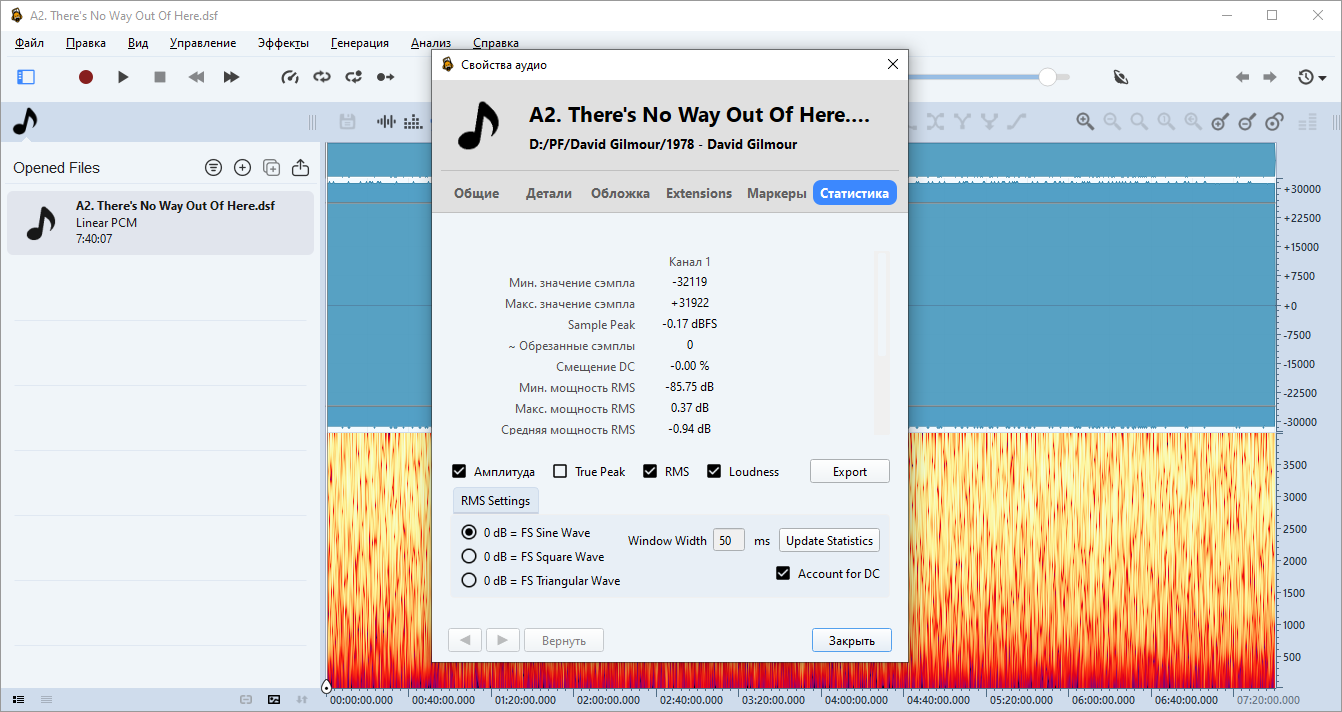Click the Закрыть button
Image resolution: width=1342 pixels, height=712 pixels.
851,640
